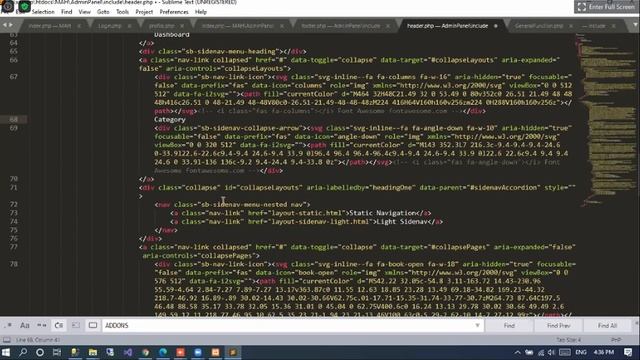Screen dimensions: 640x360
Task: Click the touch keyboard tray icon
Action: click(565, 352)
